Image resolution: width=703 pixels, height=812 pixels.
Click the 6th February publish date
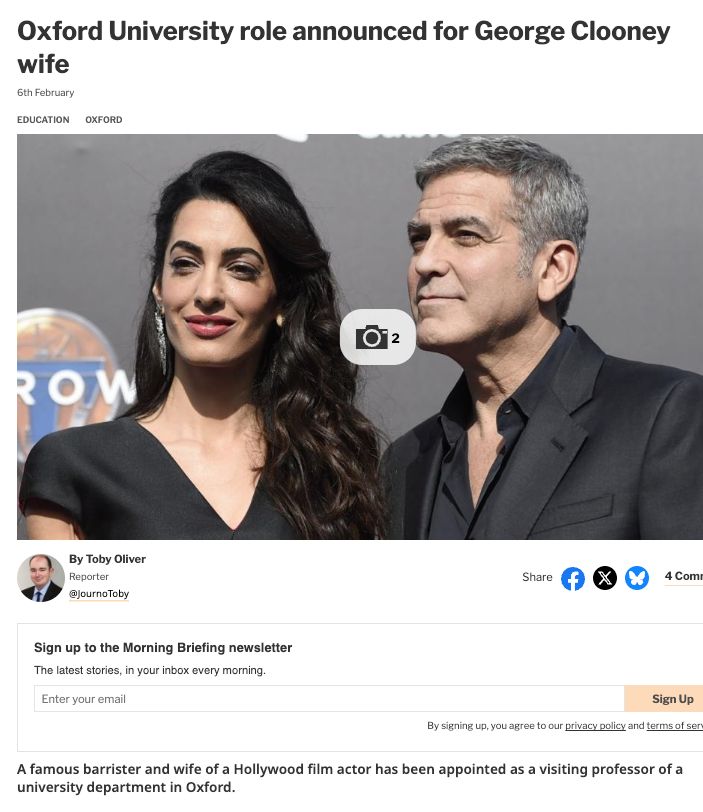click(x=46, y=93)
